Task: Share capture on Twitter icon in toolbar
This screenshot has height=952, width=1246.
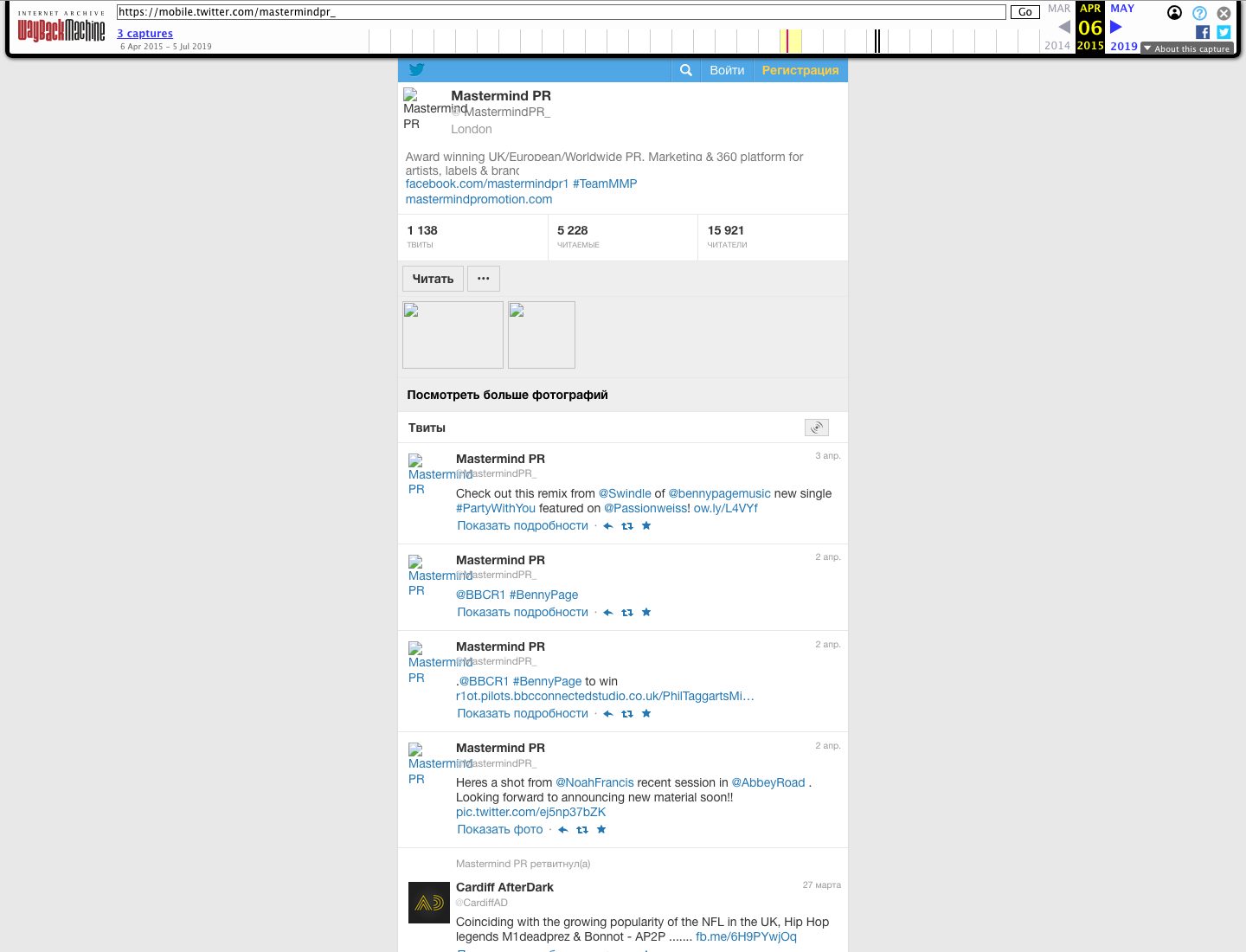Action: (1224, 32)
